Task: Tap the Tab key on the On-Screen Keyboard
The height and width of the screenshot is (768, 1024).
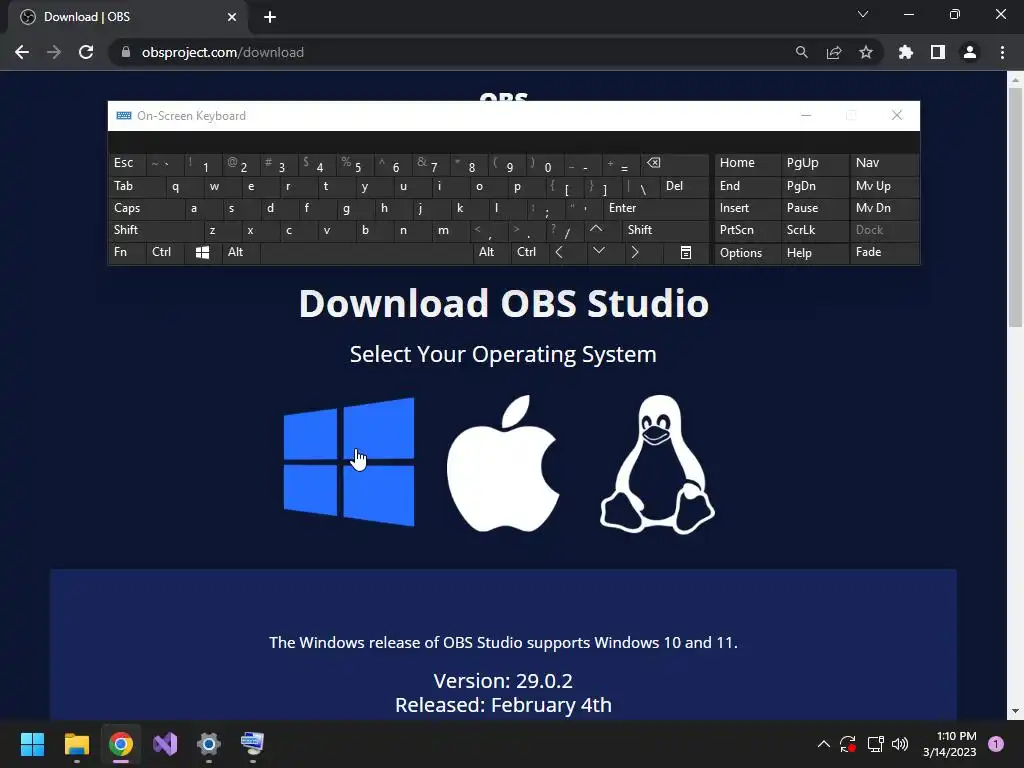Action: [136, 187]
